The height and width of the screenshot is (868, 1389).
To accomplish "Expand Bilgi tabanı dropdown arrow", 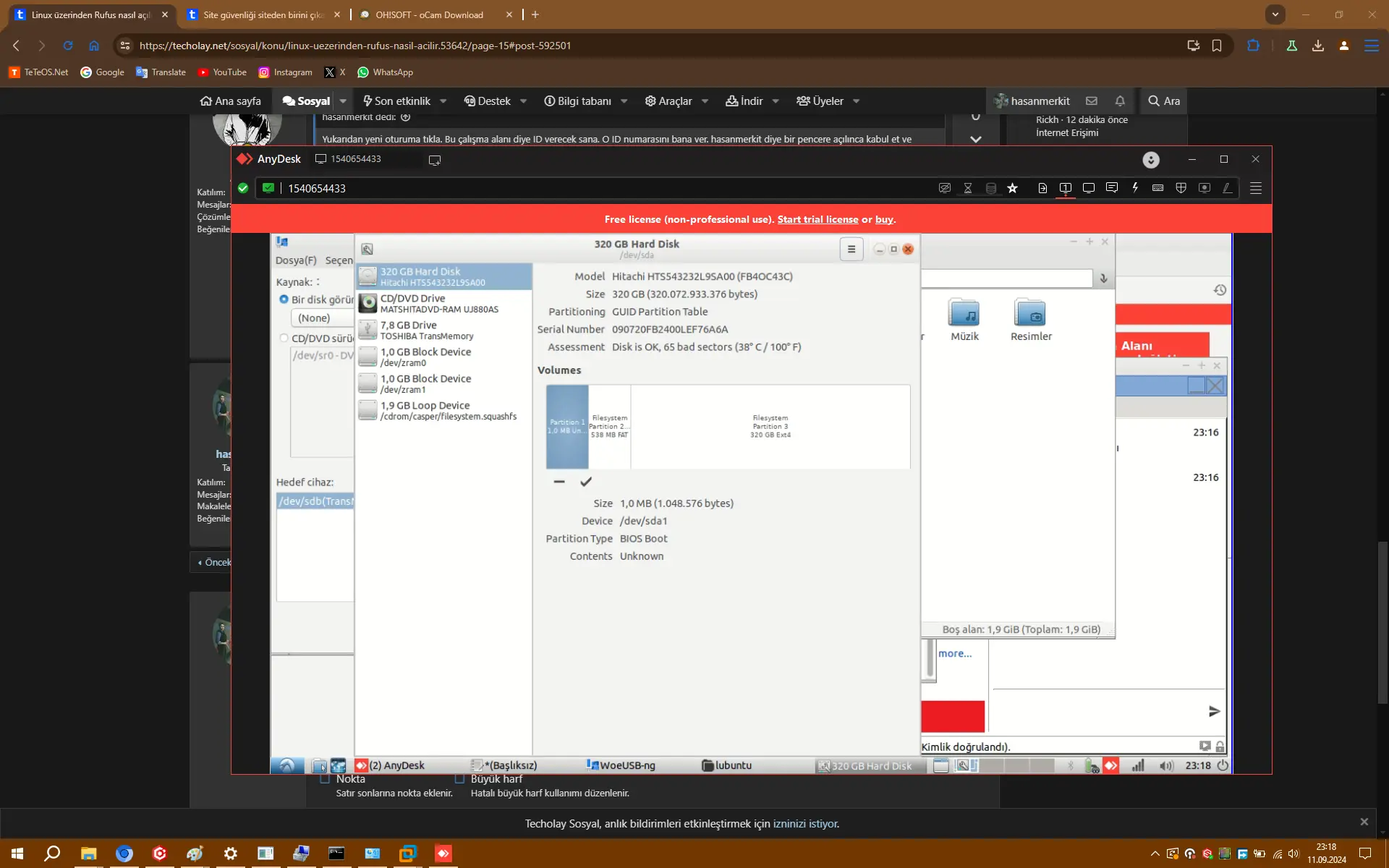I will (x=624, y=101).
